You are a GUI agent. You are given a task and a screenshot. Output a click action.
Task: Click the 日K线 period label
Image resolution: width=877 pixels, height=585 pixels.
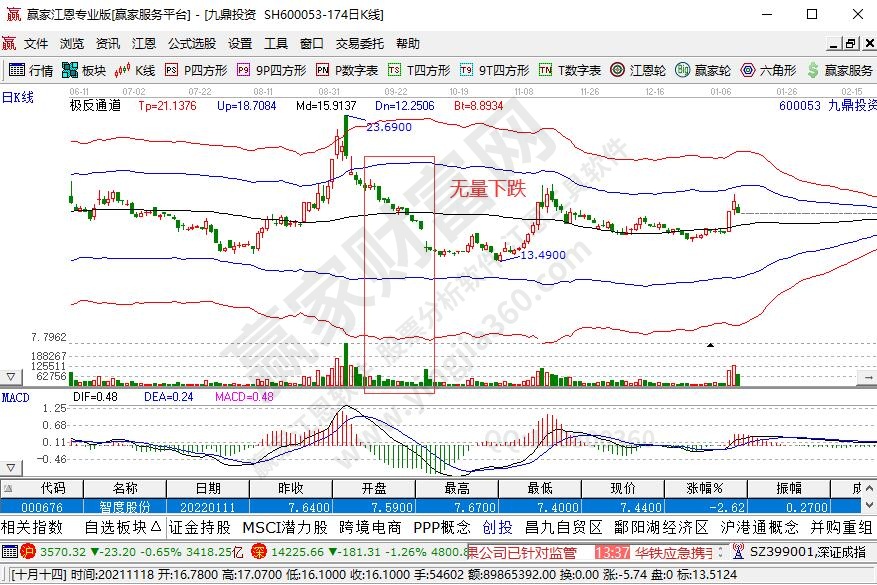(x=17, y=97)
